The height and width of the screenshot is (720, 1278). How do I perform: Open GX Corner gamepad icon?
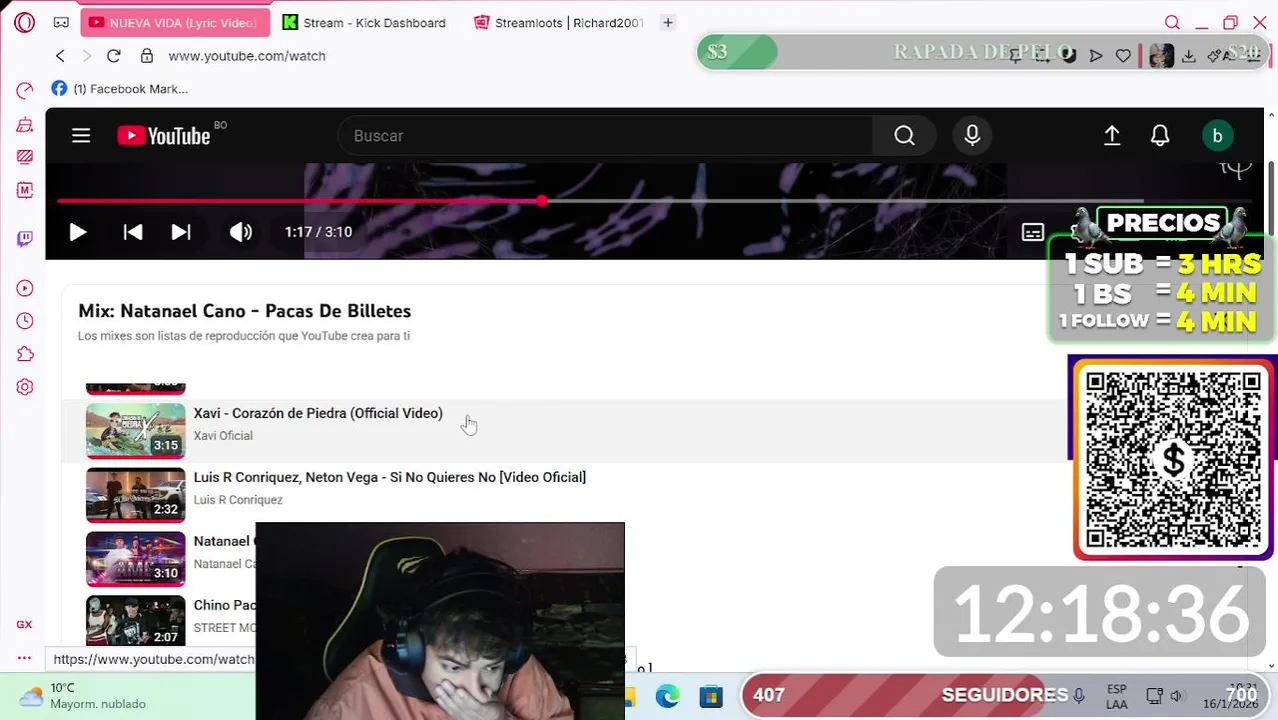point(61,22)
